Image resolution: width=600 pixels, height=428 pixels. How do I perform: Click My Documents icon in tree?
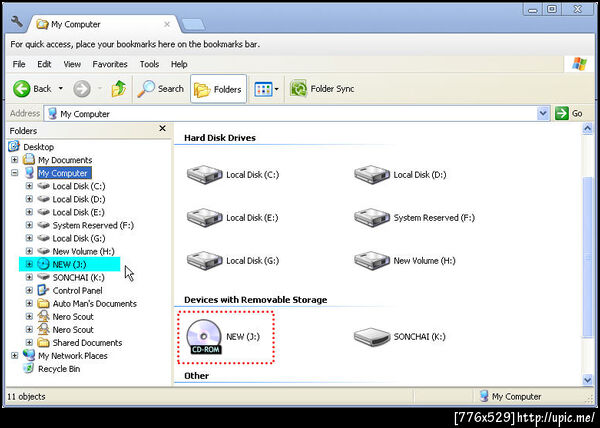click(29, 159)
